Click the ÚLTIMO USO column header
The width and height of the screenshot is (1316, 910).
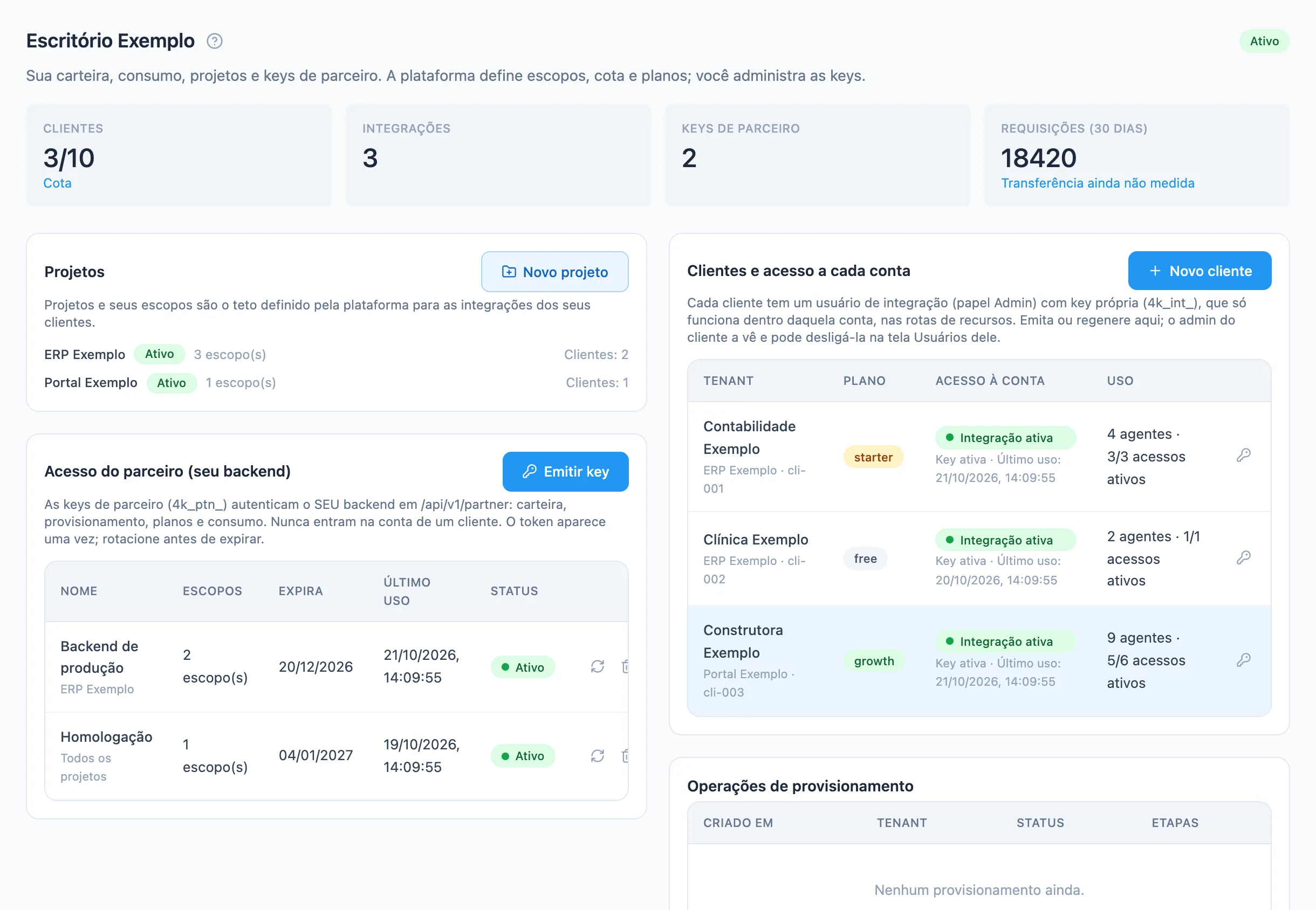point(407,591)
